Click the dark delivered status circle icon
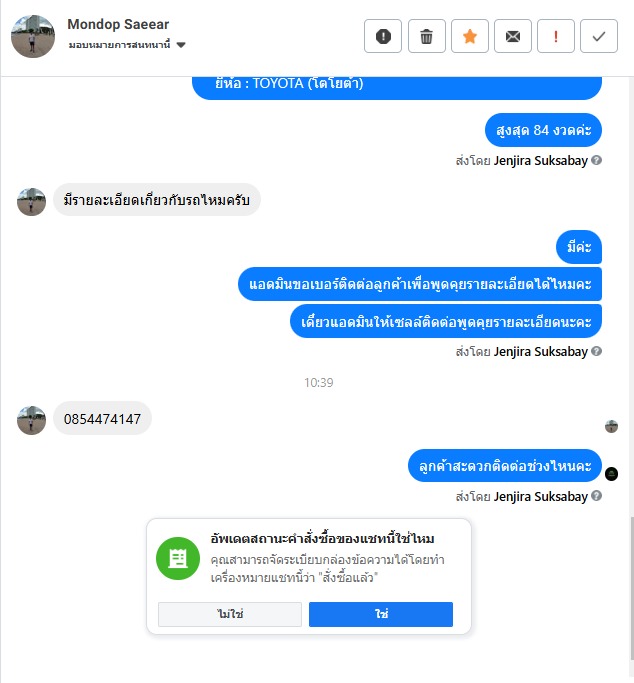 [x=611, y=473]
